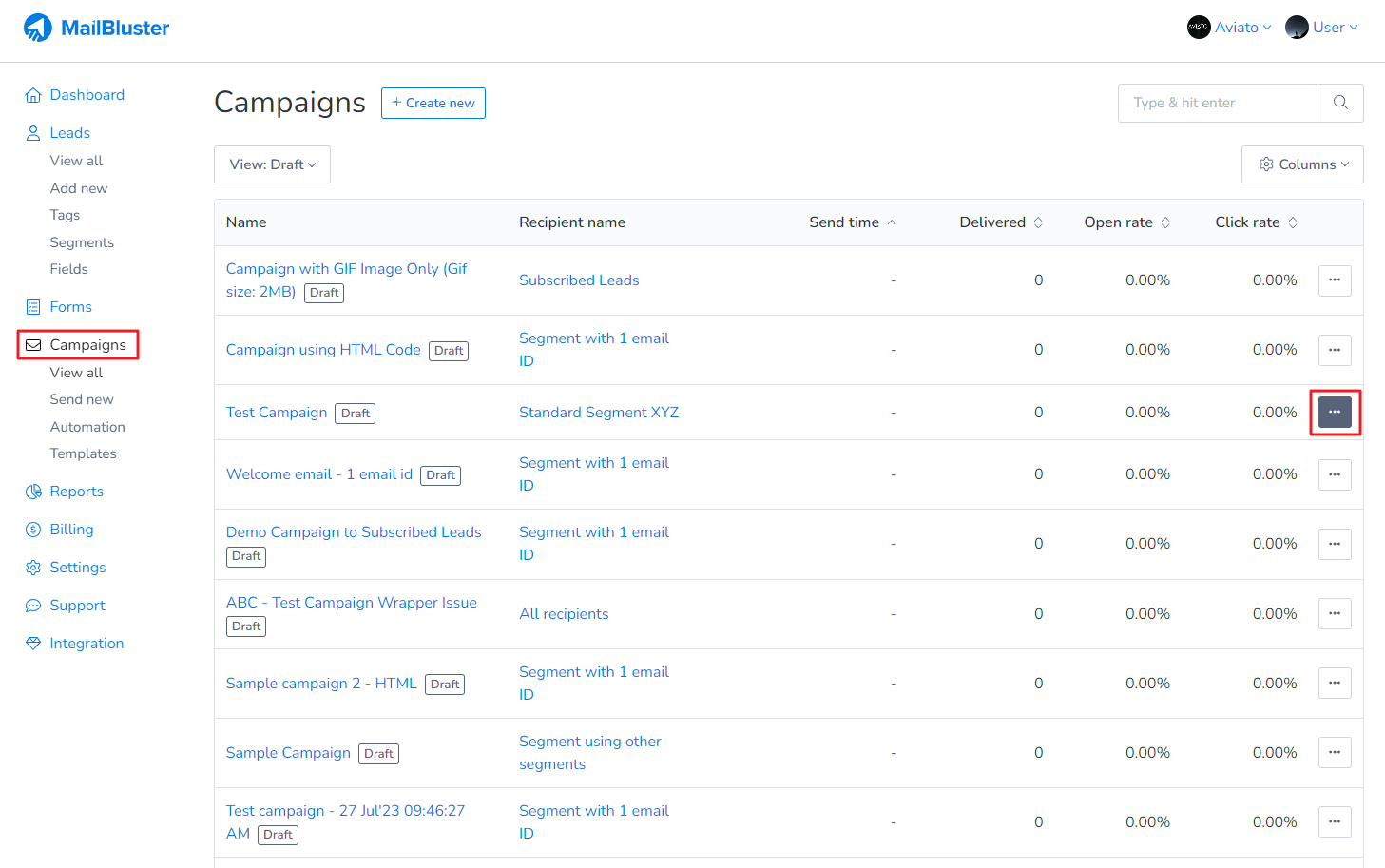The height and width of the screenshot is (868, 1385).
Task: Click the MailBluster logo icon
Action: click(x=38, y=28)
